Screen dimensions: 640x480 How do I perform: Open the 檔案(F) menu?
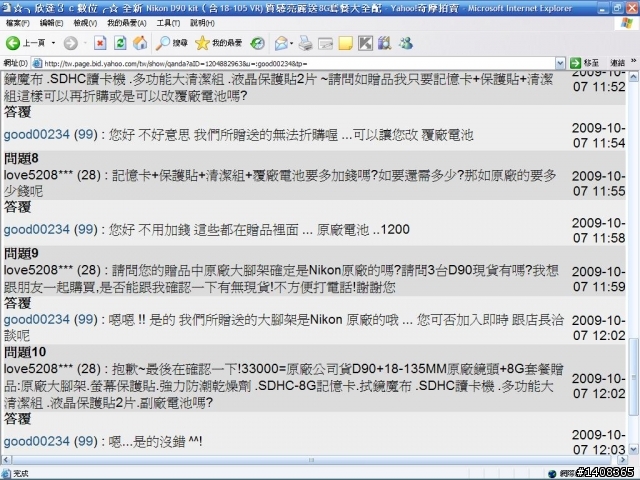(18, 23)
